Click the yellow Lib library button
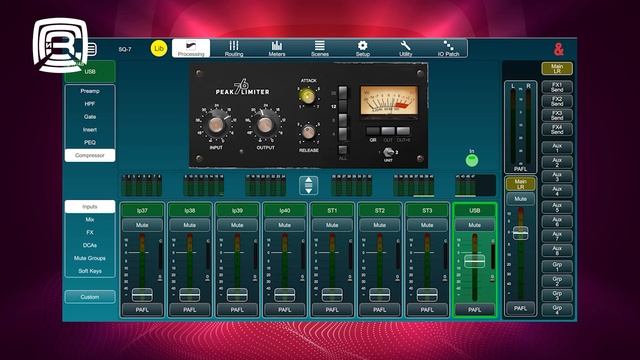The width and height of the screenshot is (640, 360). [159, 49]
